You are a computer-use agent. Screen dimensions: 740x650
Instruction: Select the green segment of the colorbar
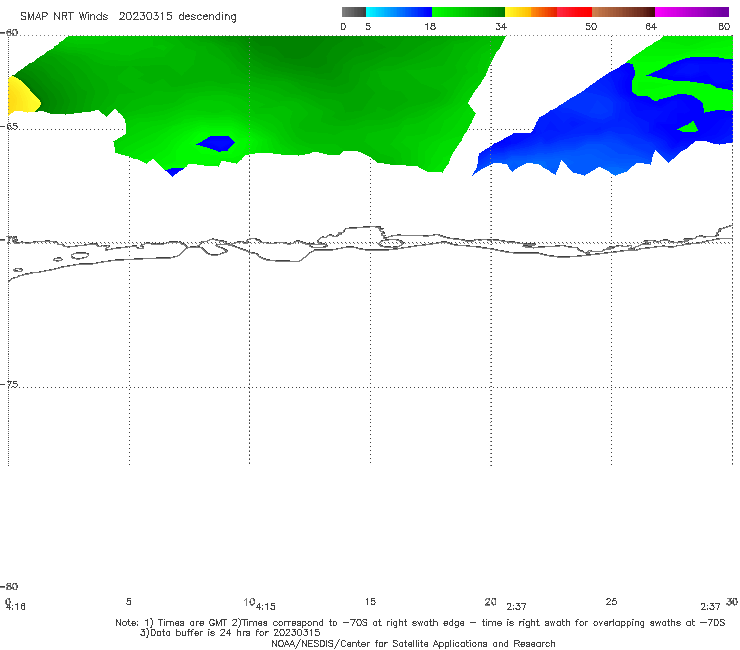tap(468, 12)
